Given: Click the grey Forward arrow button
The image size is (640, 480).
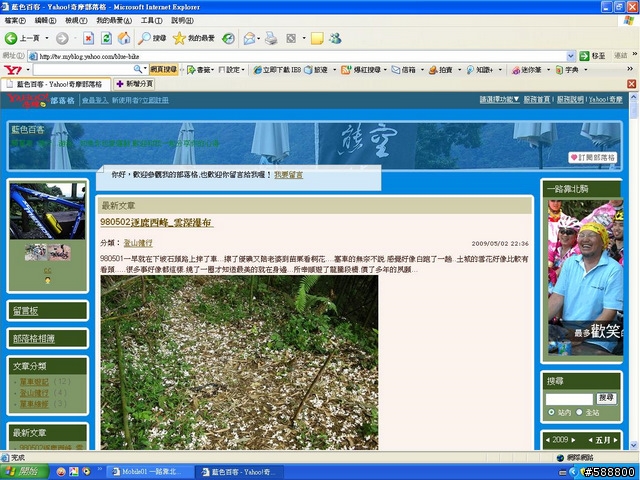Looking at the screenshot, I should pos(62,38).
